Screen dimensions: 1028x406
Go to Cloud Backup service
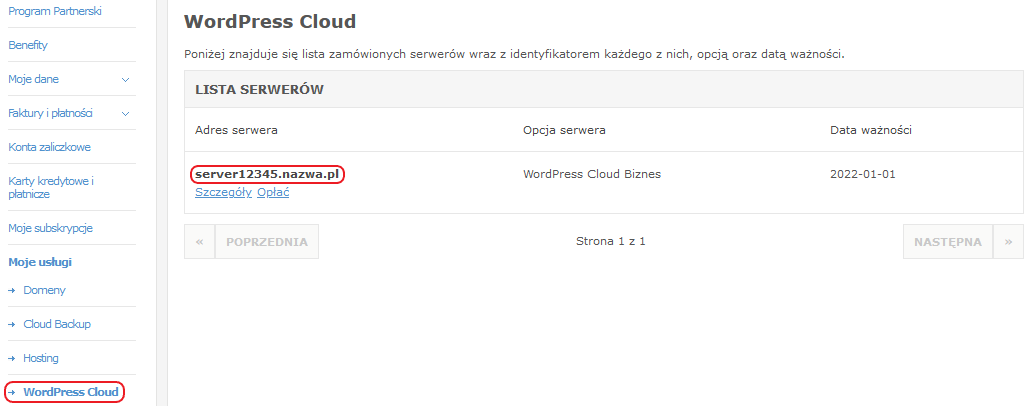(x=57, y=324)
